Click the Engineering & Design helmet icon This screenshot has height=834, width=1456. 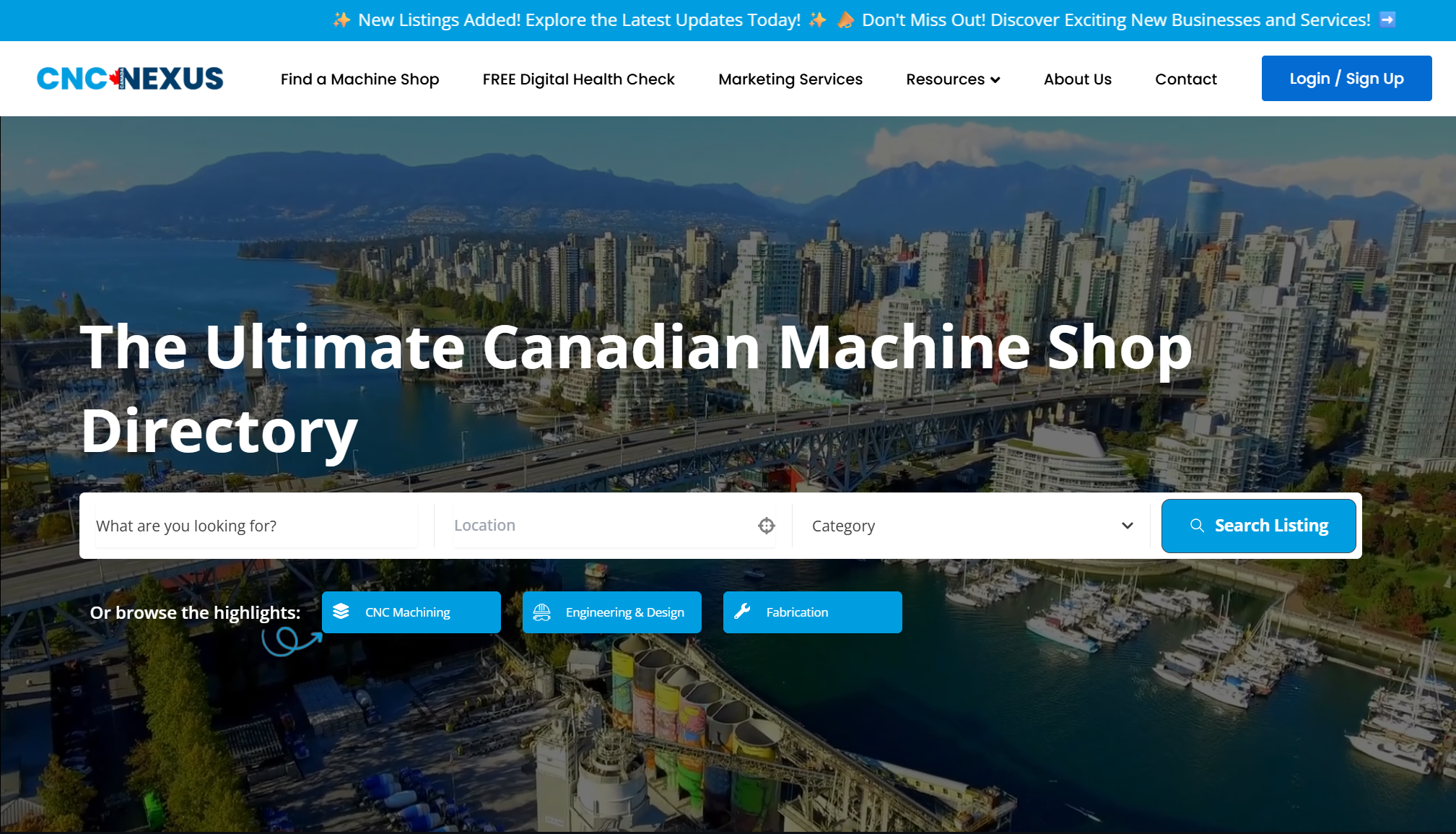point(541,612)
